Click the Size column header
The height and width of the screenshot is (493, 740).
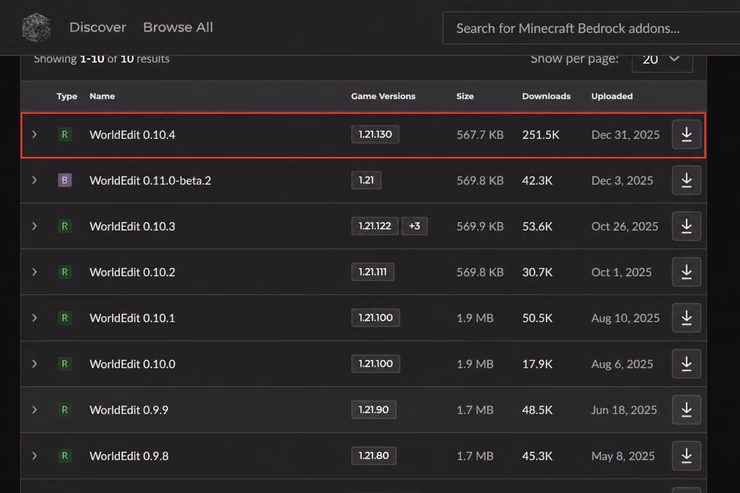(465, 96)
